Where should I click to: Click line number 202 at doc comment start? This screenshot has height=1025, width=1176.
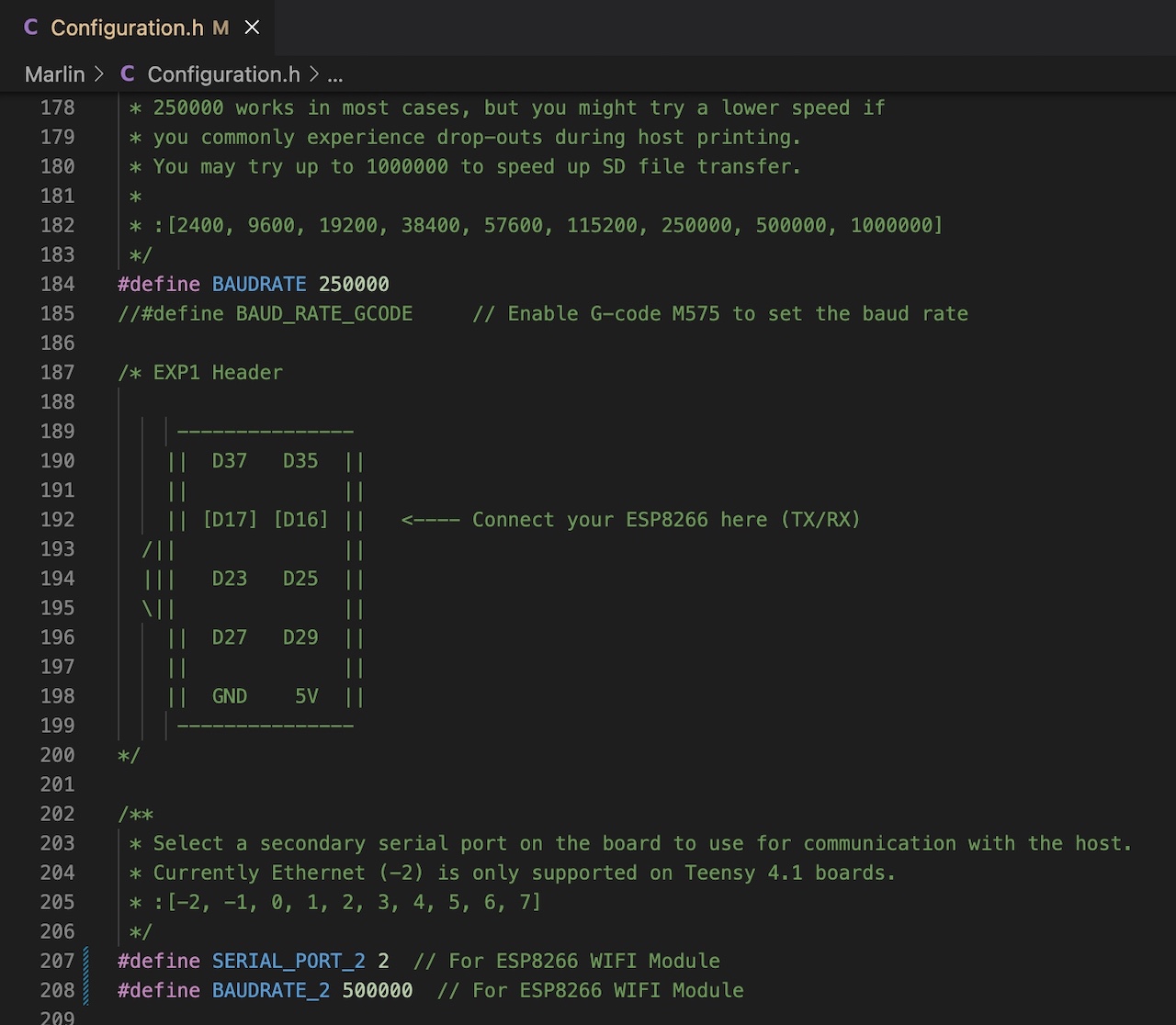57,814
